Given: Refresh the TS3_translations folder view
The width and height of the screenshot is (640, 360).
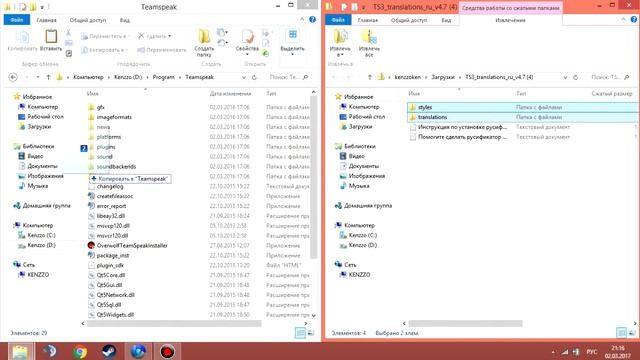Looking at the screenshot, I should click(576, 77).
